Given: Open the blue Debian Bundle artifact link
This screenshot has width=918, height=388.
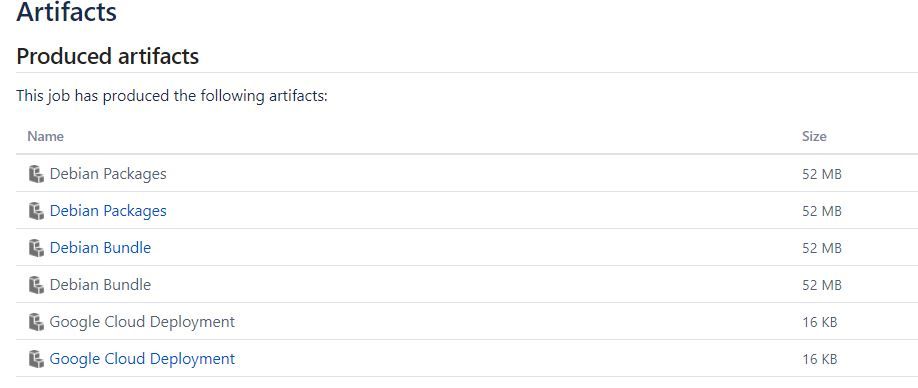Looking at the screenshot, I should pos(100,248).
